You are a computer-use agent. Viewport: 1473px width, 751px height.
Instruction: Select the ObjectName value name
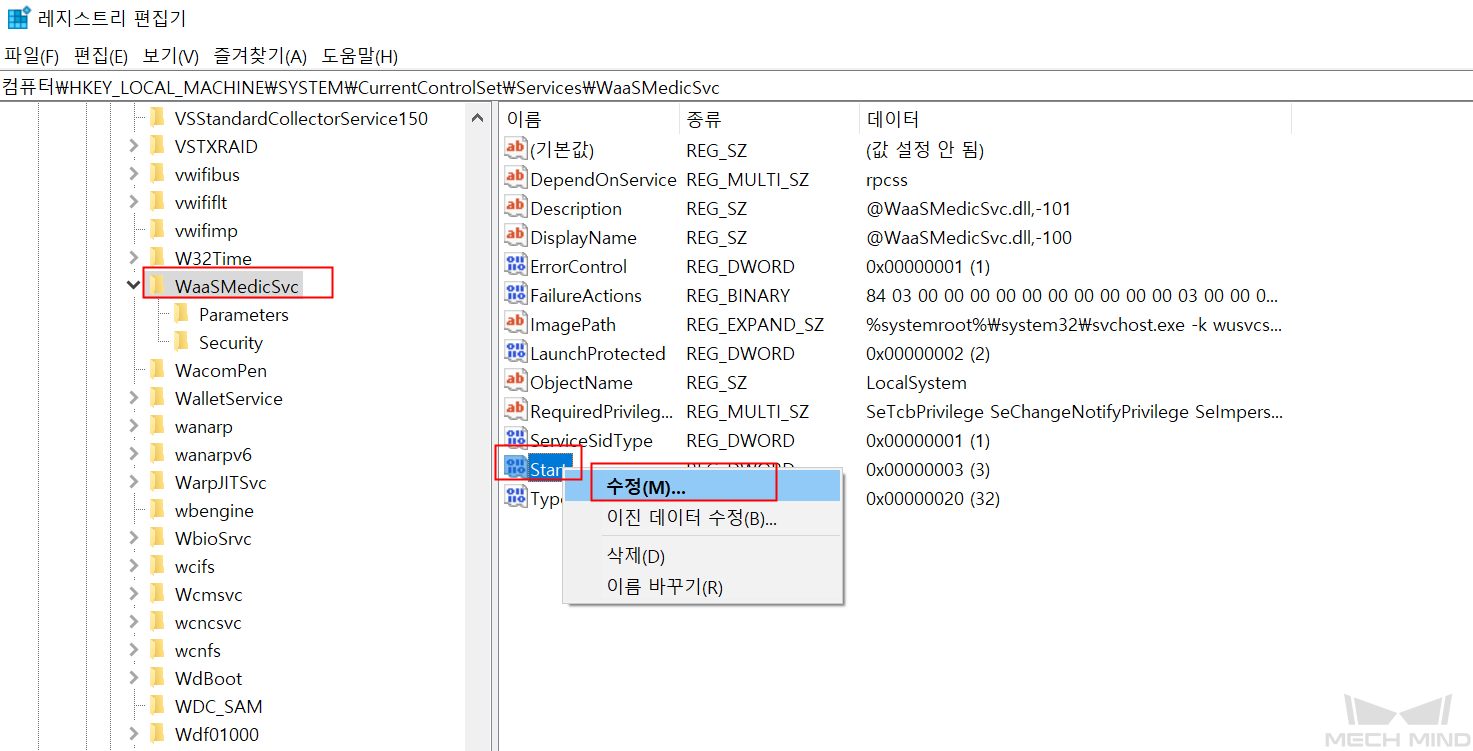[x=581, y=382]
